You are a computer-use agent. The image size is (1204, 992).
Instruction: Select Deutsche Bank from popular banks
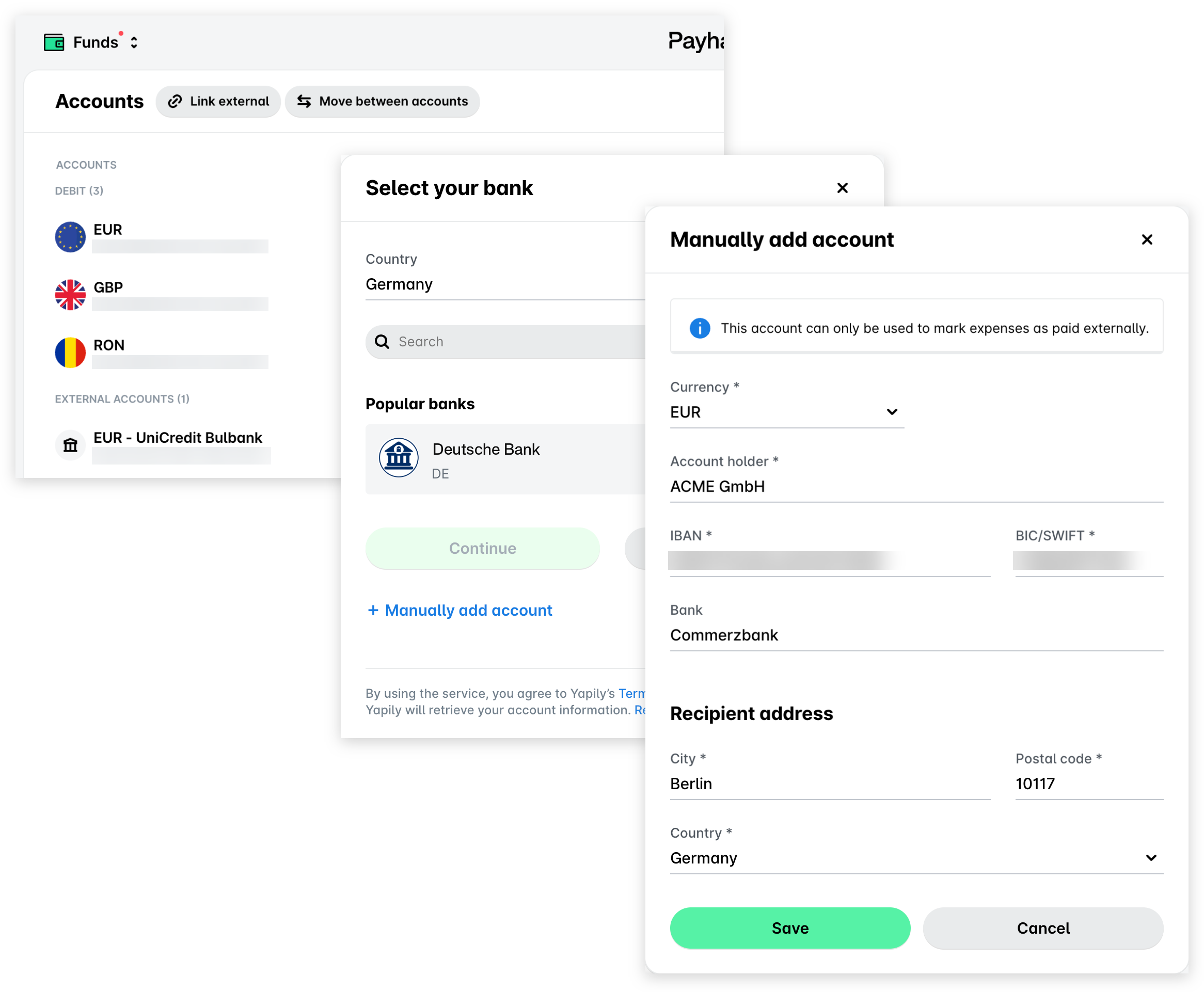(x=505, y=459)
